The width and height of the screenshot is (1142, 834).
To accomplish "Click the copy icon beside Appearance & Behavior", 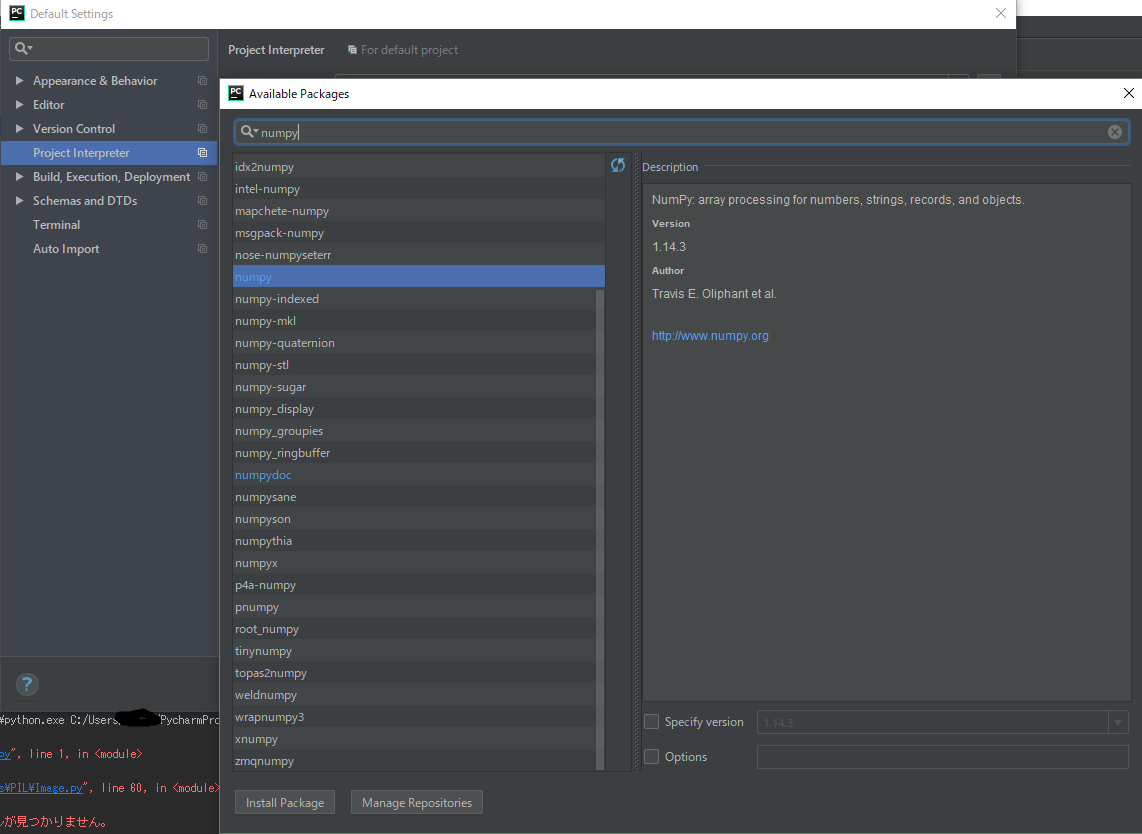I will coord(202,81).
